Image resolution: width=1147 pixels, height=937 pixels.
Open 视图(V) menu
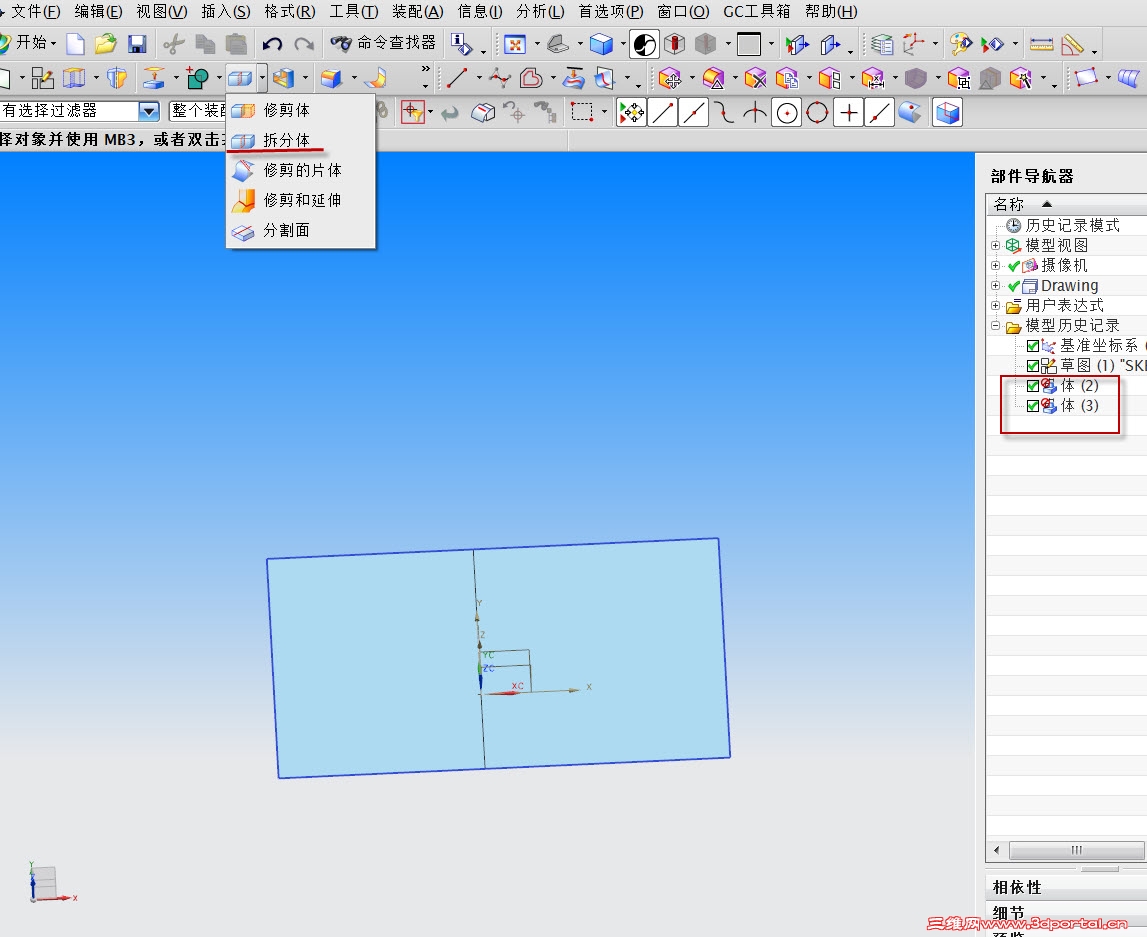[162, 11]
